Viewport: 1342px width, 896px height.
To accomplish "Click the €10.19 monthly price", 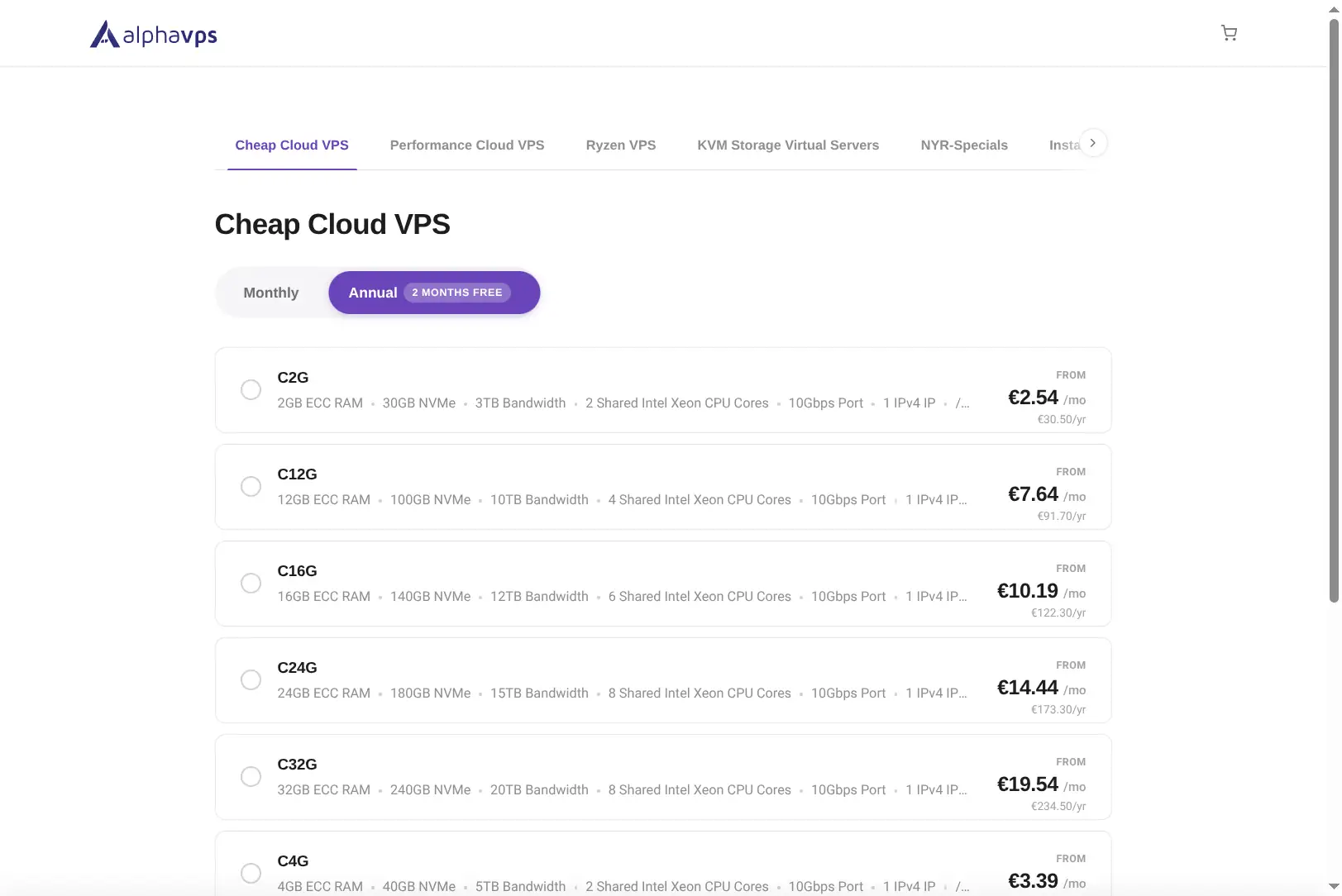I will tap(1027, 591).
